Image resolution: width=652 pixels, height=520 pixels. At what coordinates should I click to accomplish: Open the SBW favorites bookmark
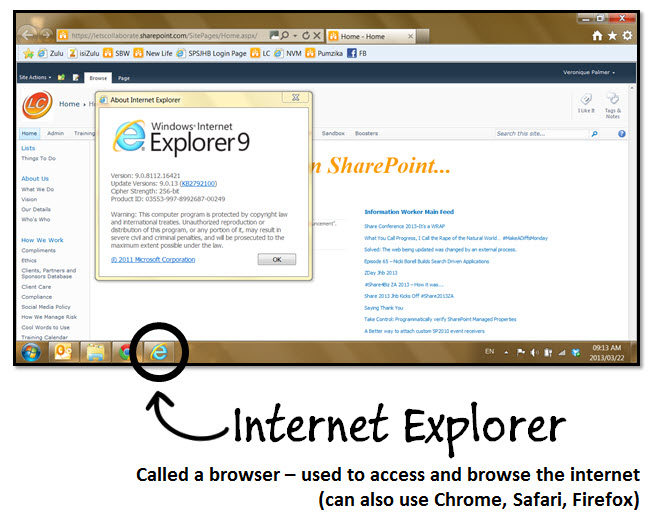coord(117,54)
